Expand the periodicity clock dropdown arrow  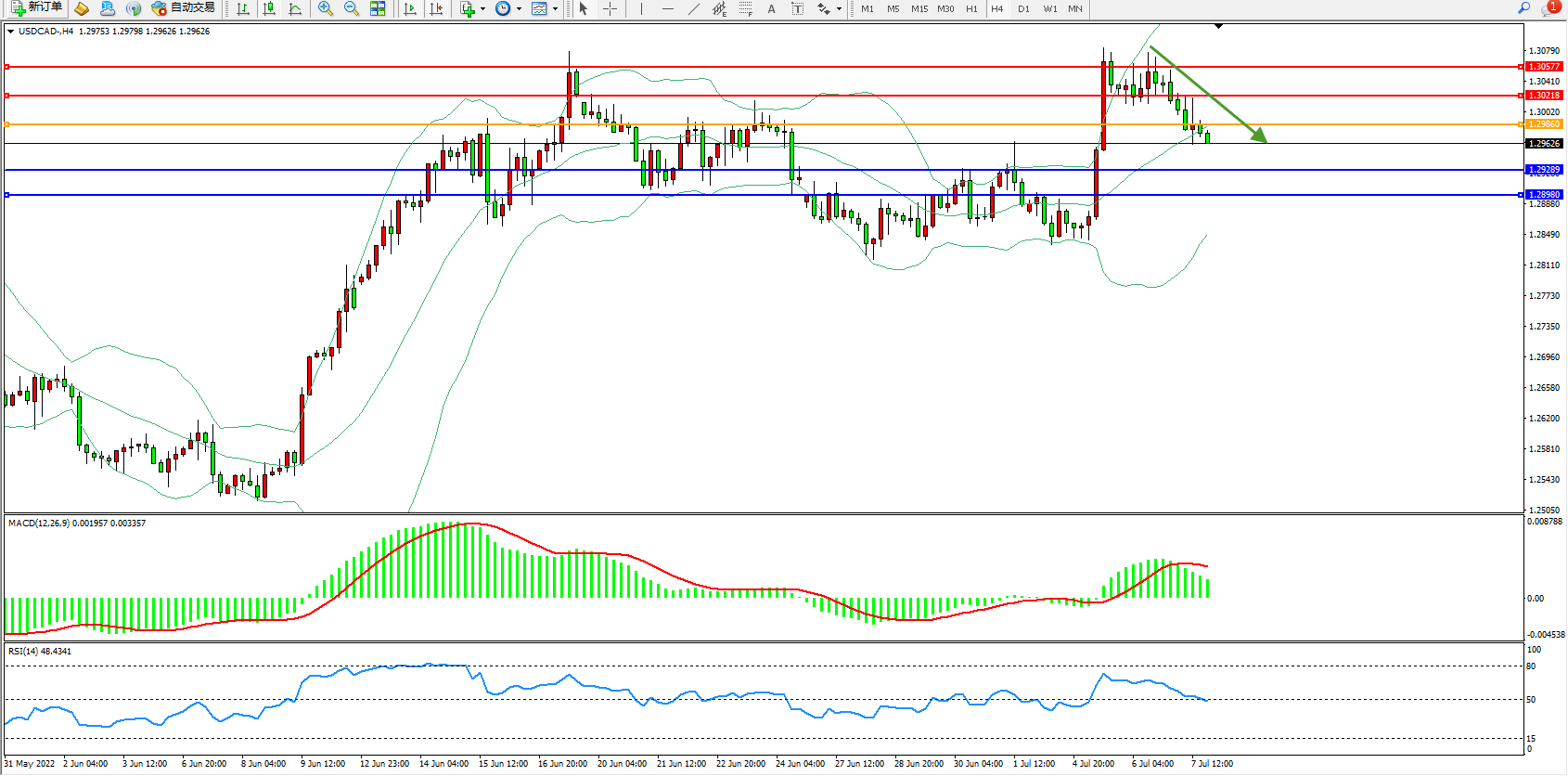519,9
